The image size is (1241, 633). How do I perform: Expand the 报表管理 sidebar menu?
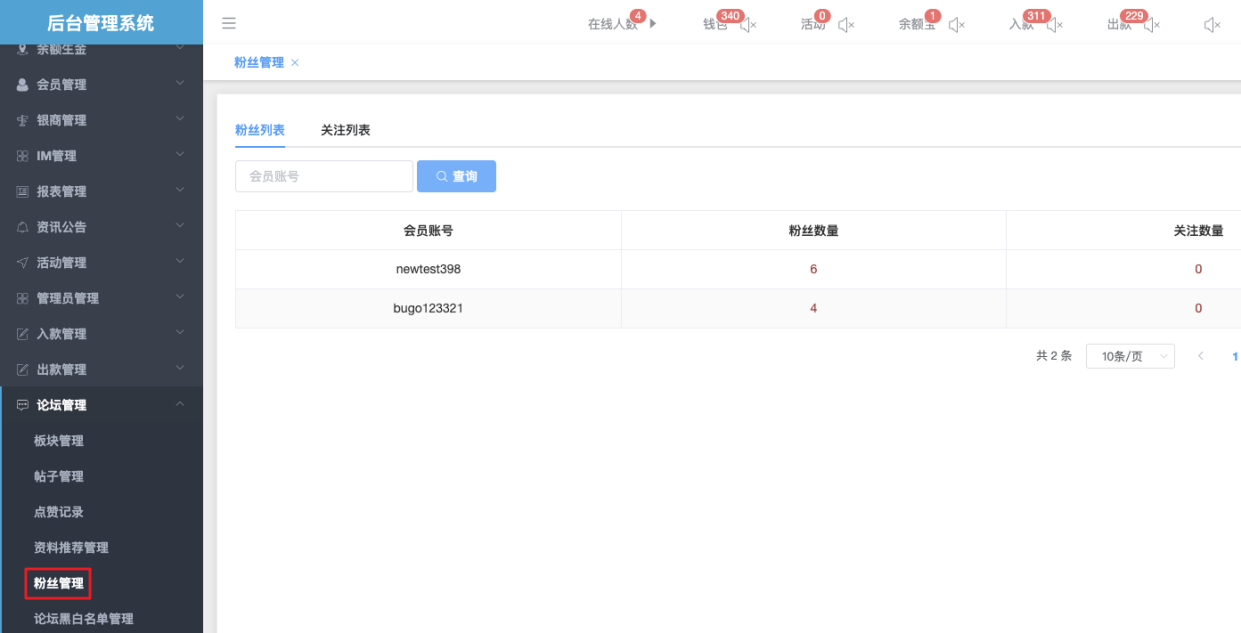[100, 191]
